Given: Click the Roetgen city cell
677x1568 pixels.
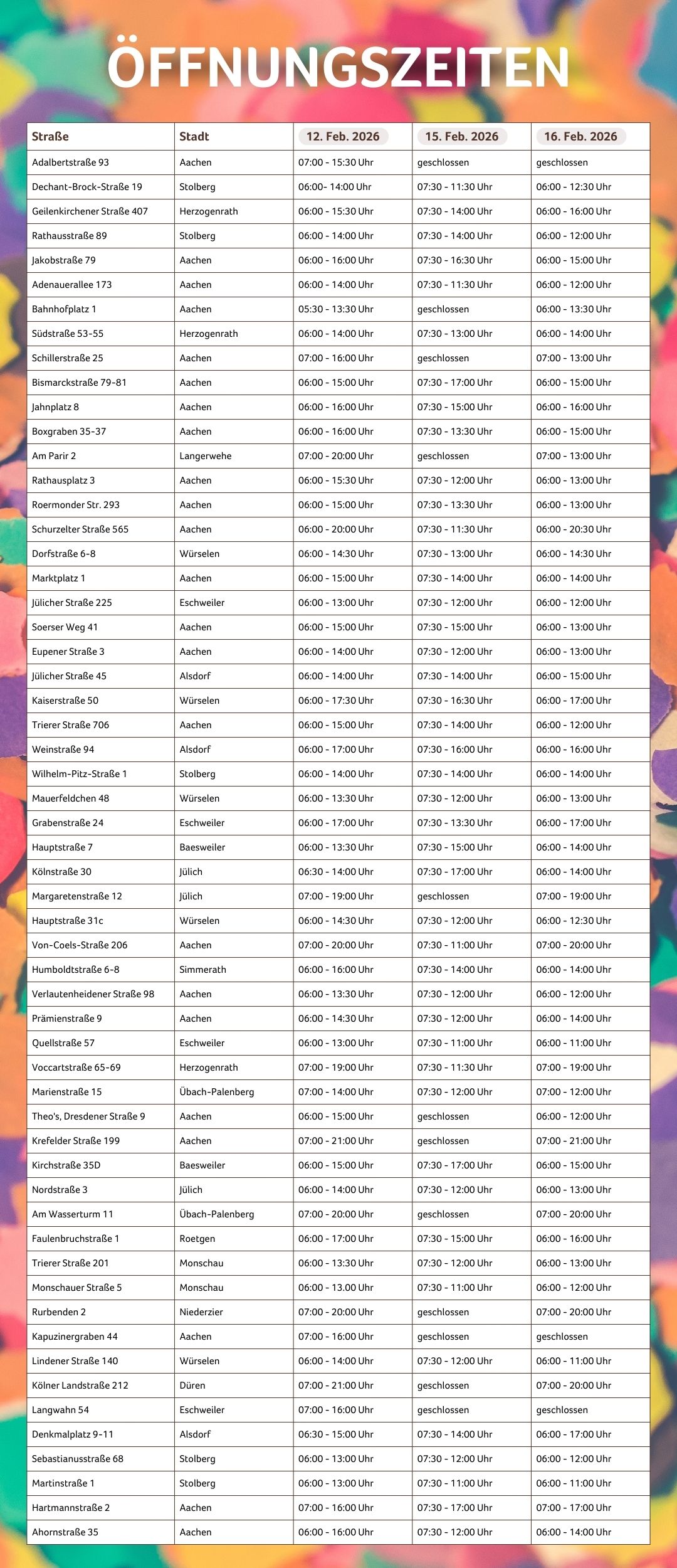Looking at the screenshot, I should (x=197, y=1239).
